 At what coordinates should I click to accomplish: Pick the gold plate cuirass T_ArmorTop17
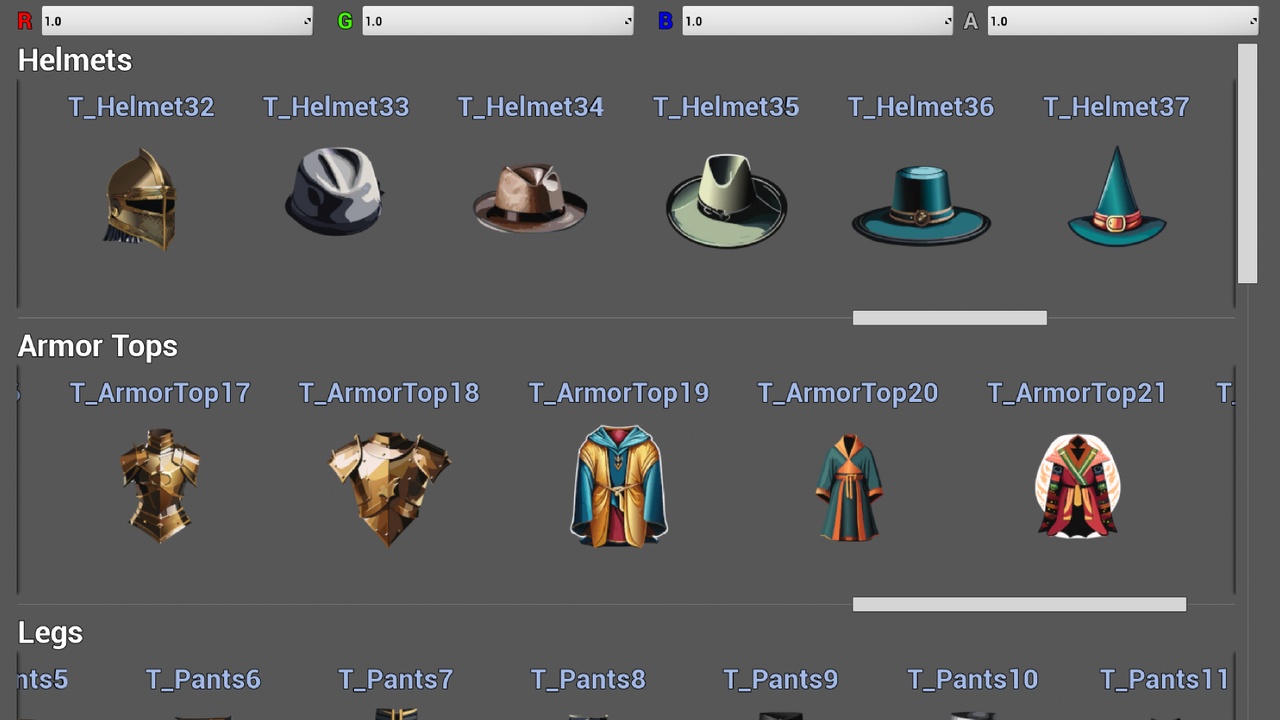click(160, 486)
